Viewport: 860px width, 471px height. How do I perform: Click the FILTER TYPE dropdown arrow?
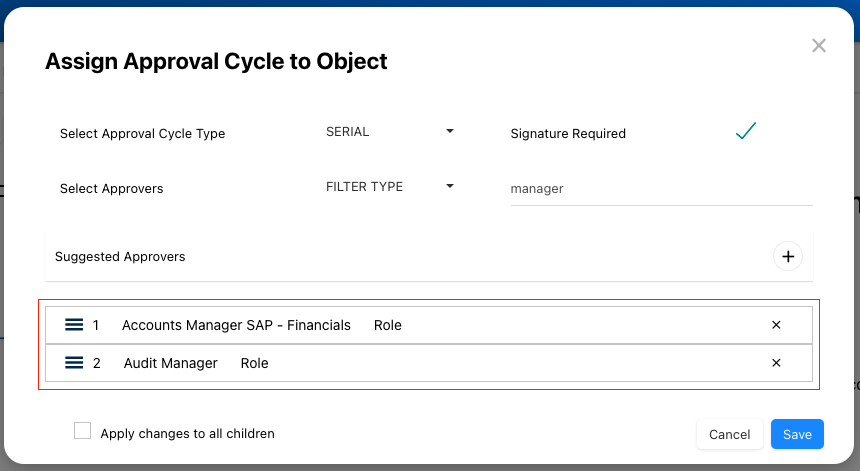point(450,186)
